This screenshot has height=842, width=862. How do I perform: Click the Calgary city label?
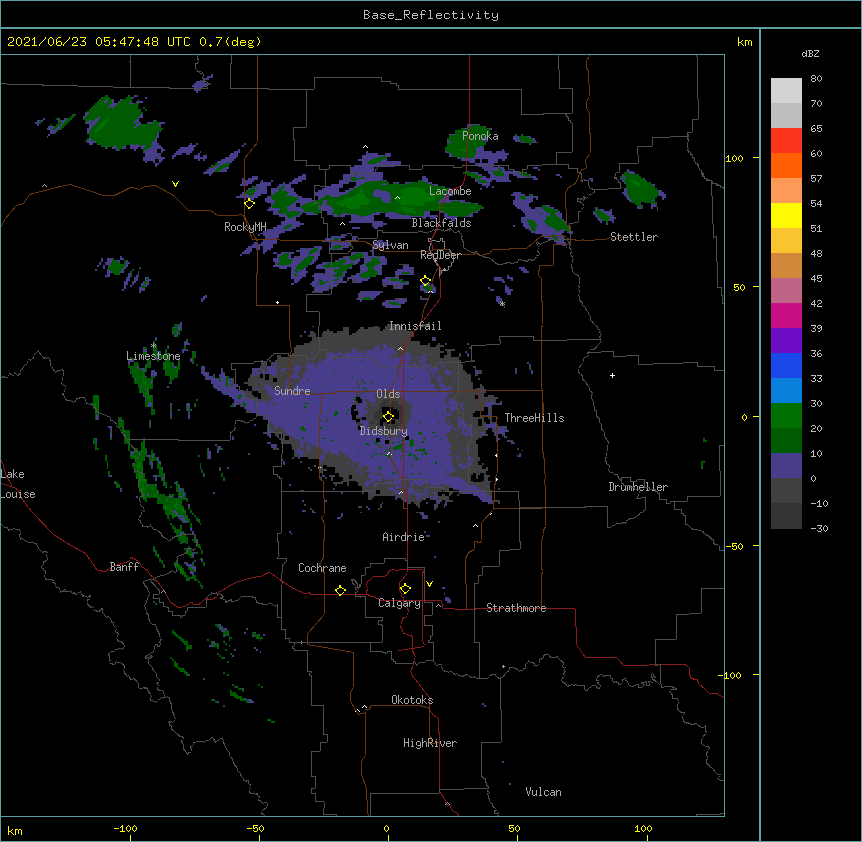[x=399, y=603]
